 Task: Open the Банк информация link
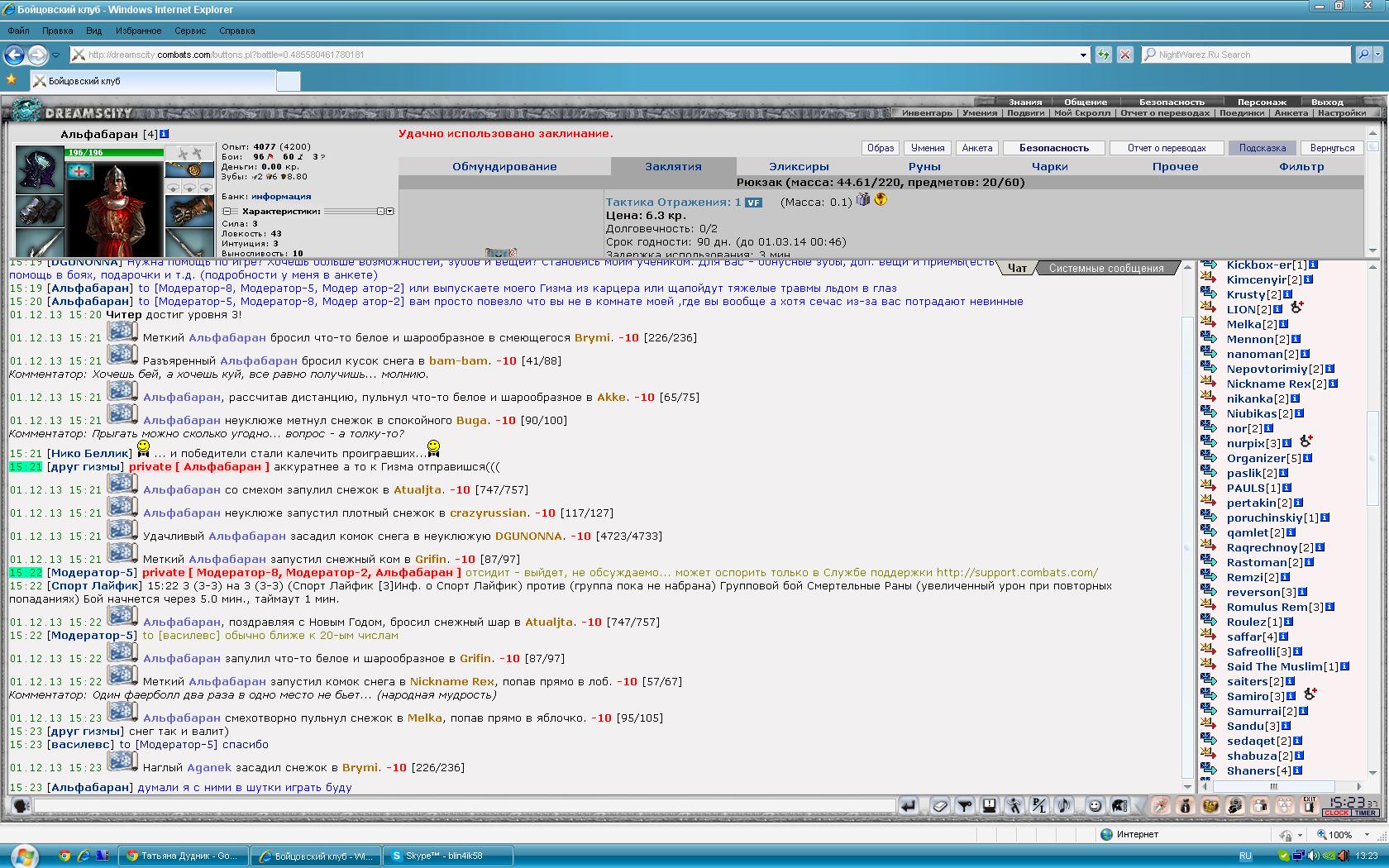[x=281, y=197]
